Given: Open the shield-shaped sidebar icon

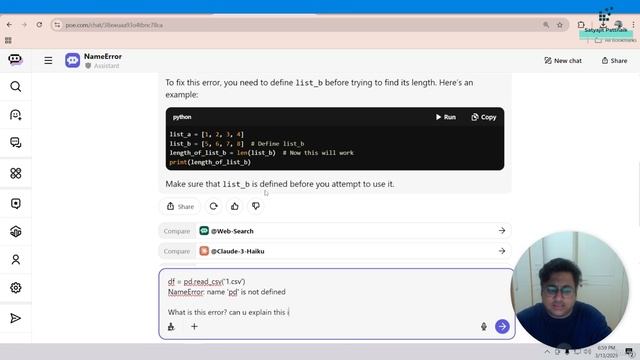Looking at the screenshot, I should tap(16, 204).
